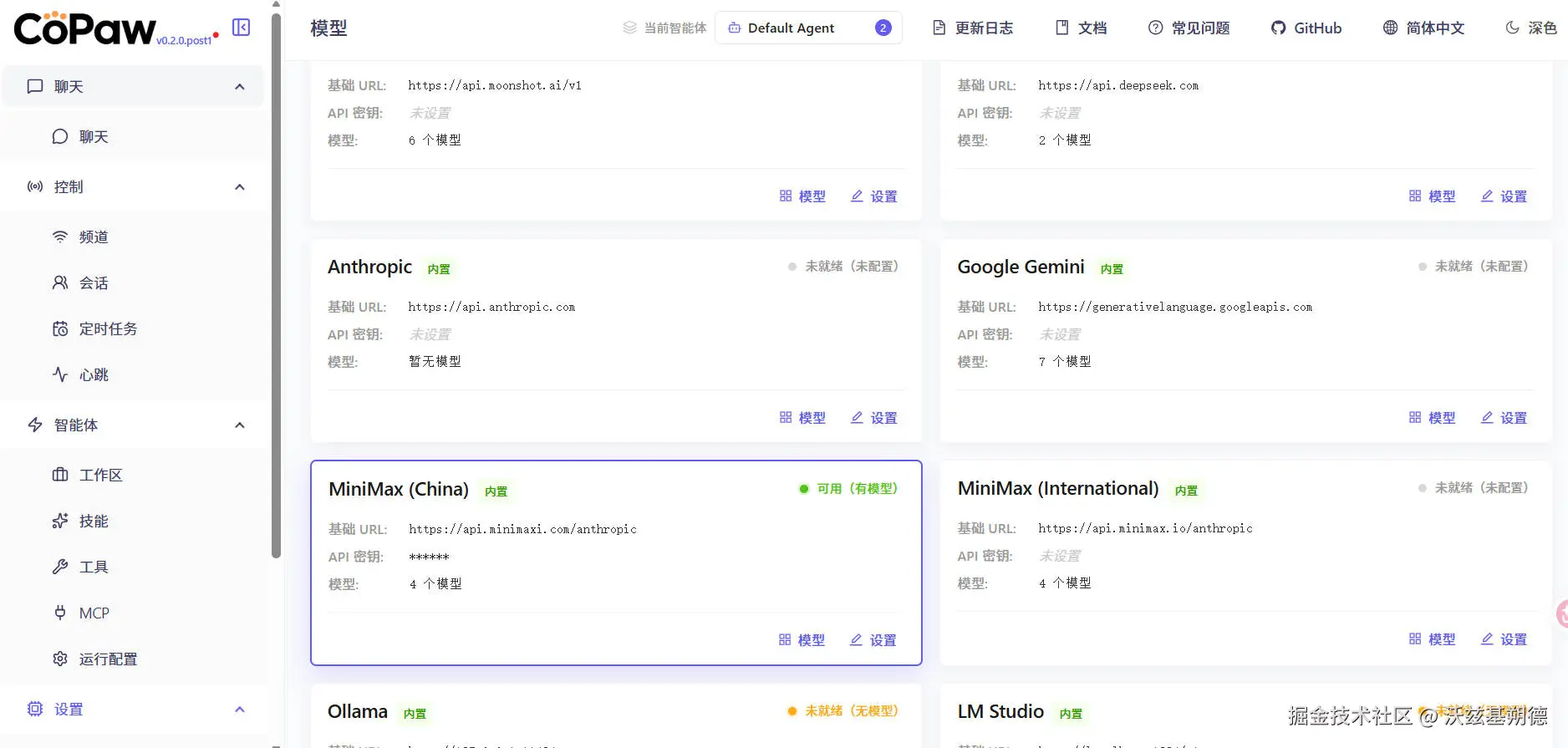Open the FAQ help icon 常见问题
This screenshot has height=748, width=1568.
click(1155, 28)
